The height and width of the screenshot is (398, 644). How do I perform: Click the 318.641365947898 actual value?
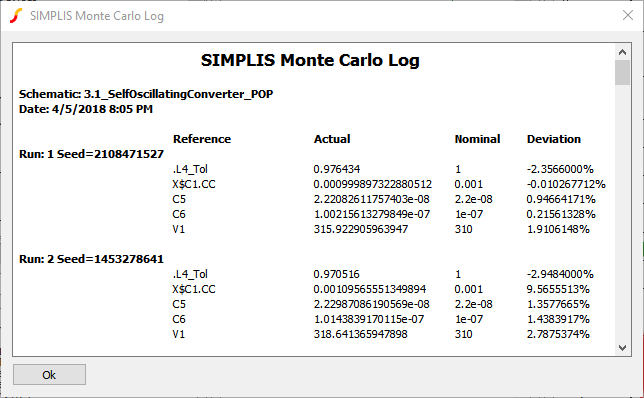pos(361,334)
